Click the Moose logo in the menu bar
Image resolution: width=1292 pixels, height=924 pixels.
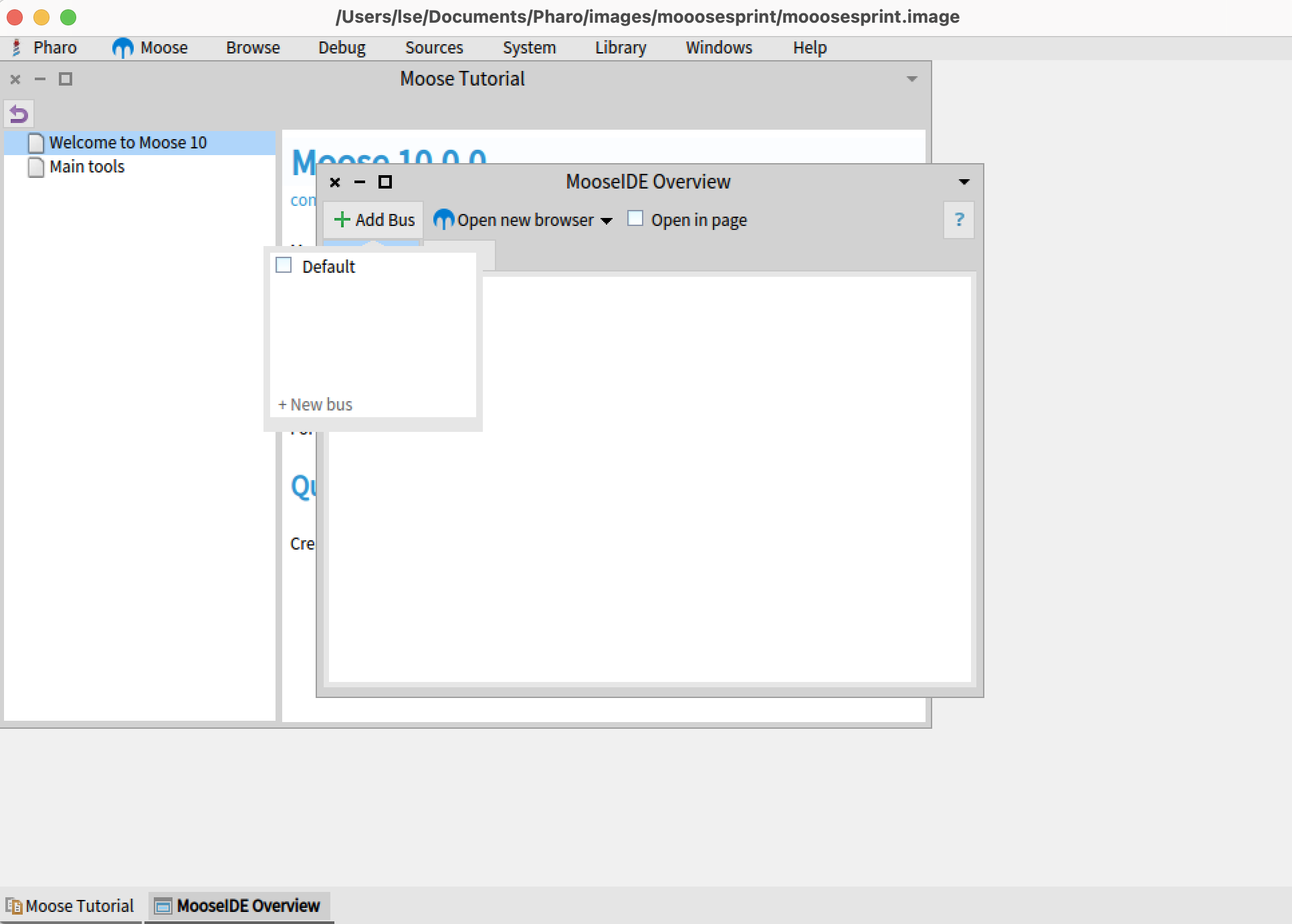tap(122, 47)
